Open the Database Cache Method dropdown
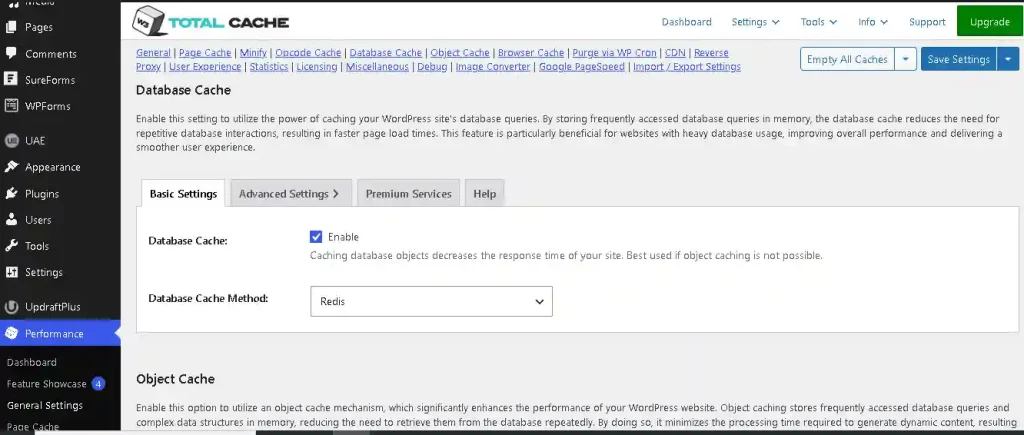Viewport: 1024px width, 435px height. (x=431, y=302)
